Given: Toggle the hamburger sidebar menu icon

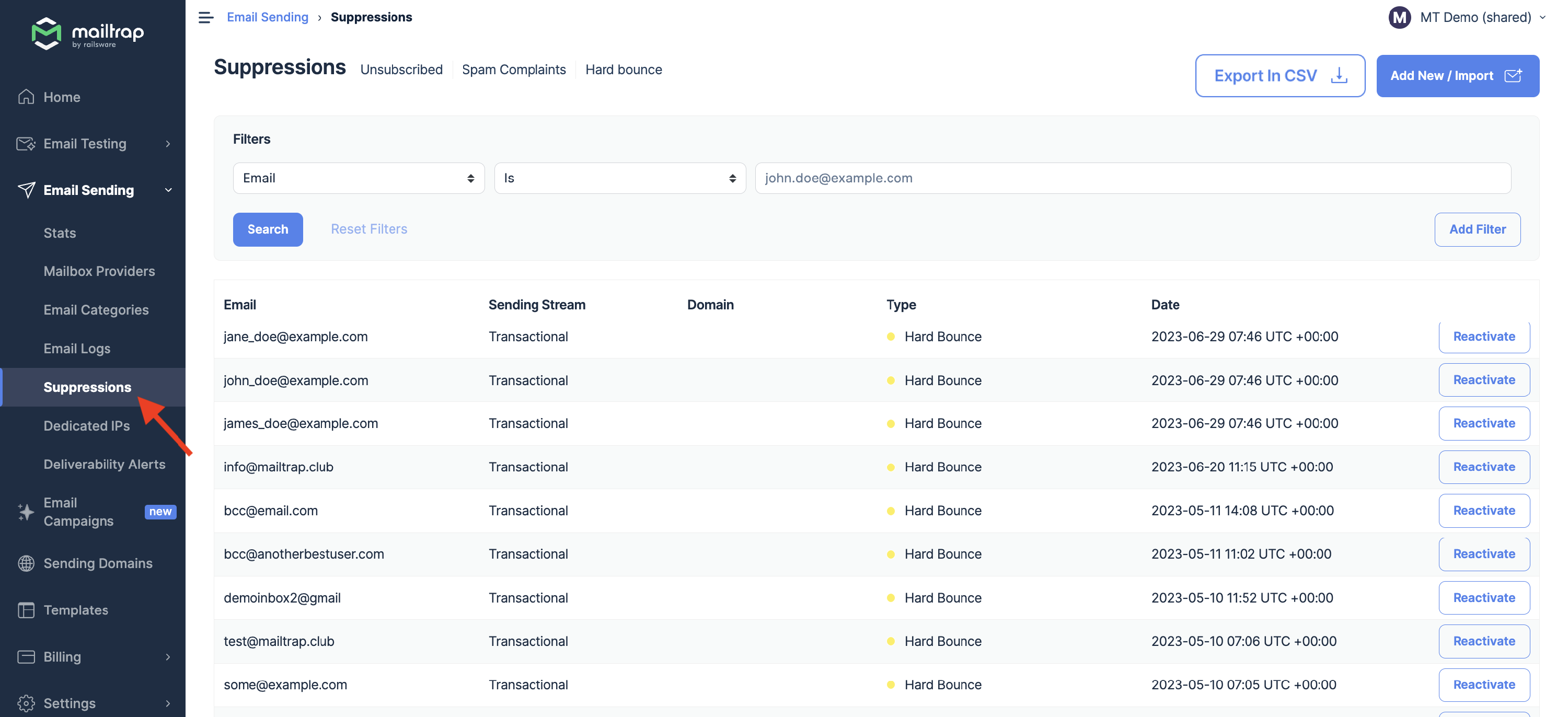Looking at the screenshot, I should [206, 18].
